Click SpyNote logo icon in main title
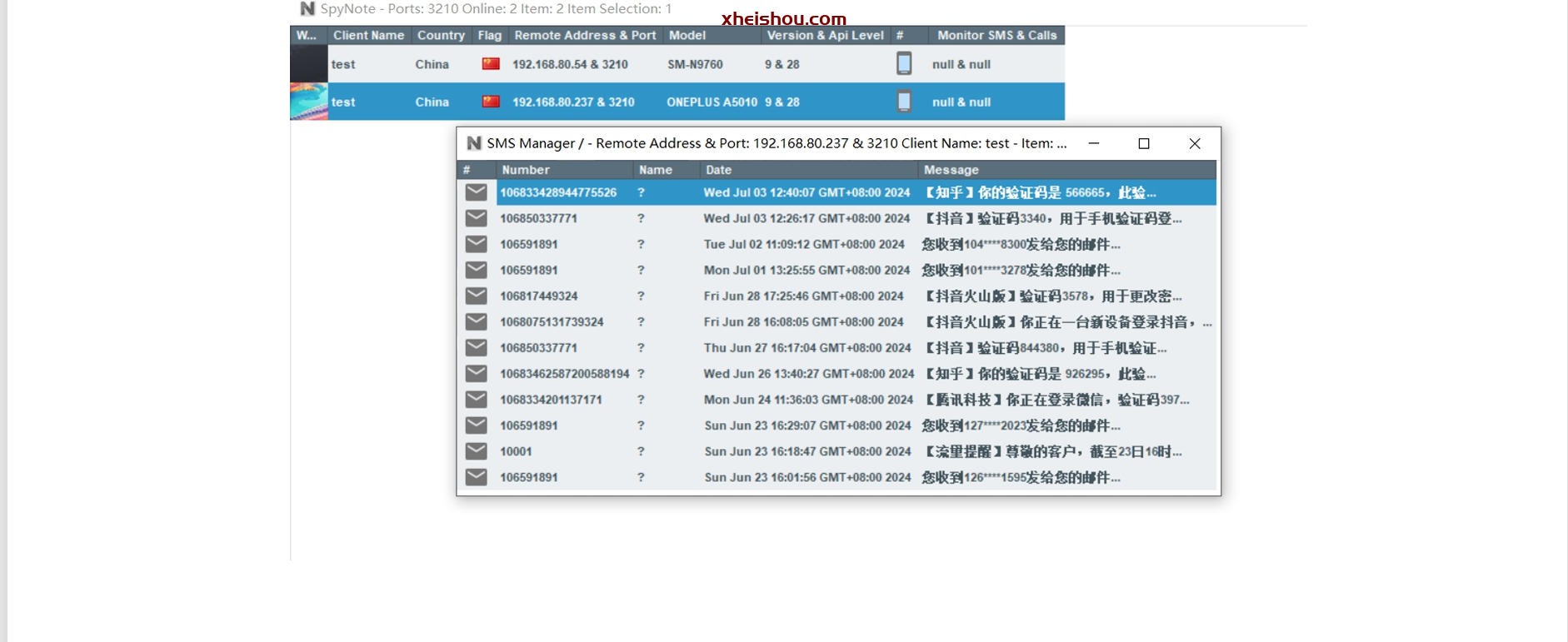Viewport: 1568px width, 642px height. click(x=307, y=8)
